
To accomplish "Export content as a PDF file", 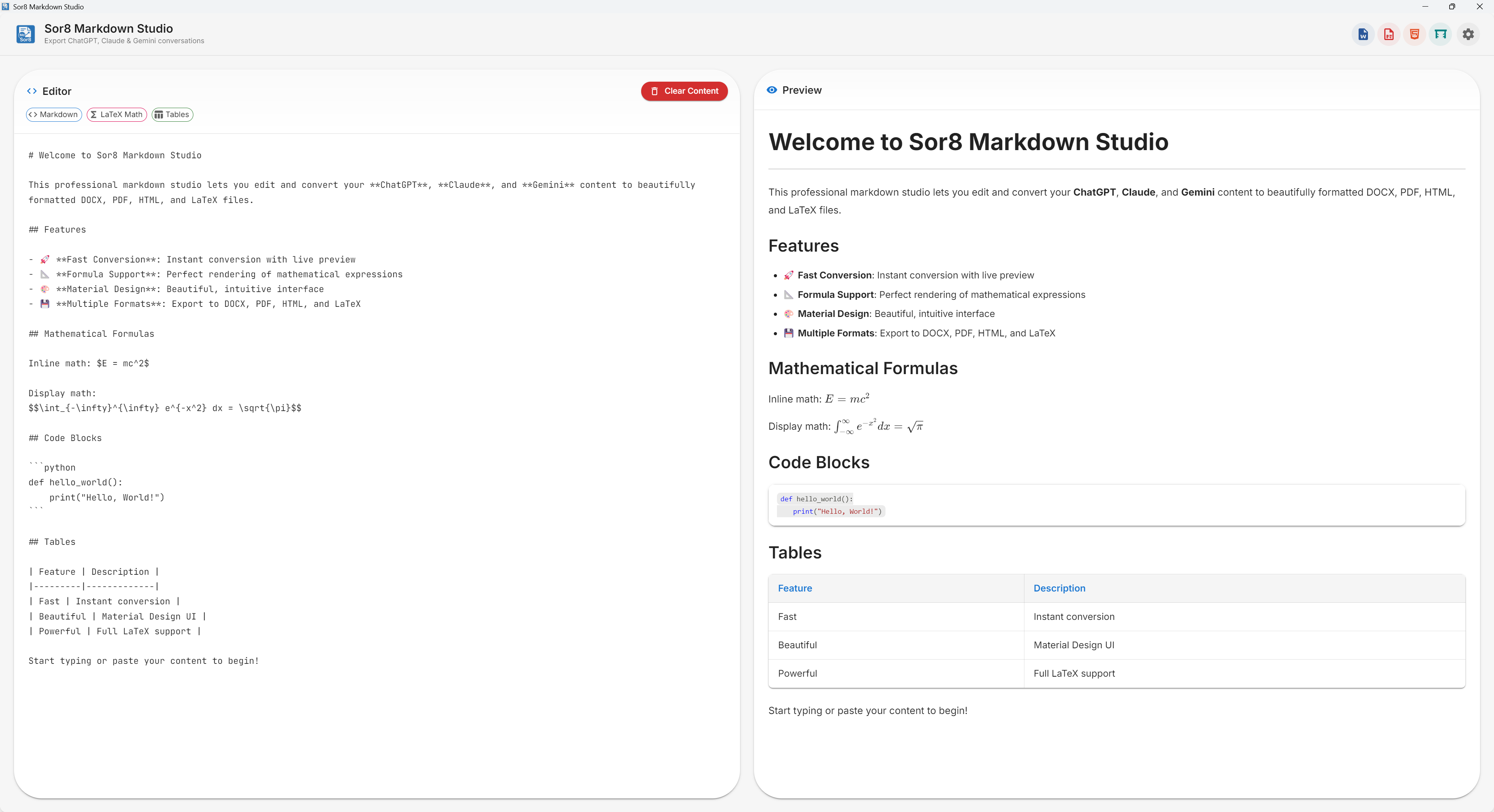I will pos(1389,33).
